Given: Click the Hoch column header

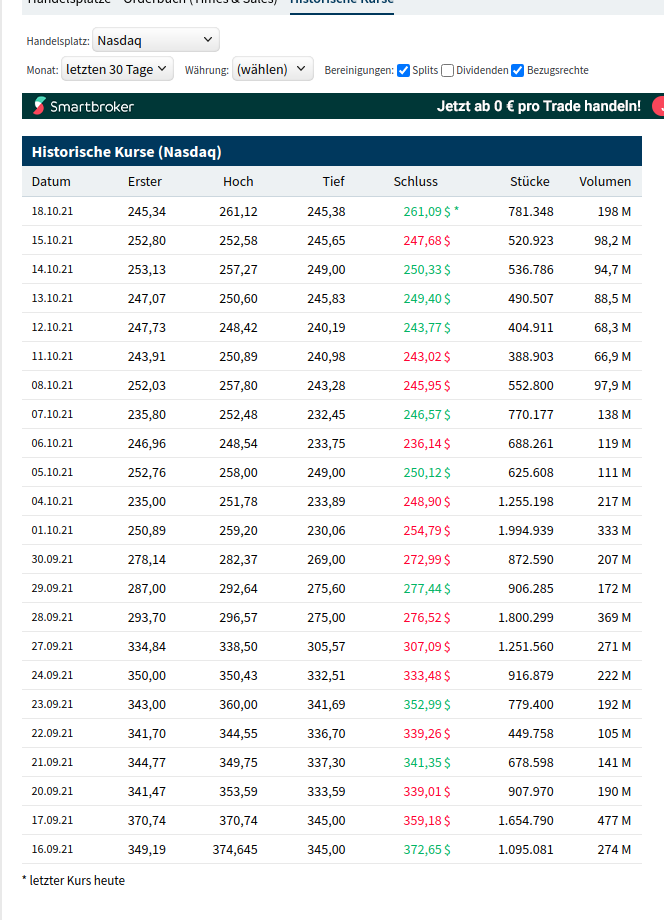Looking at the screenshot, I should tap(238, 182).
